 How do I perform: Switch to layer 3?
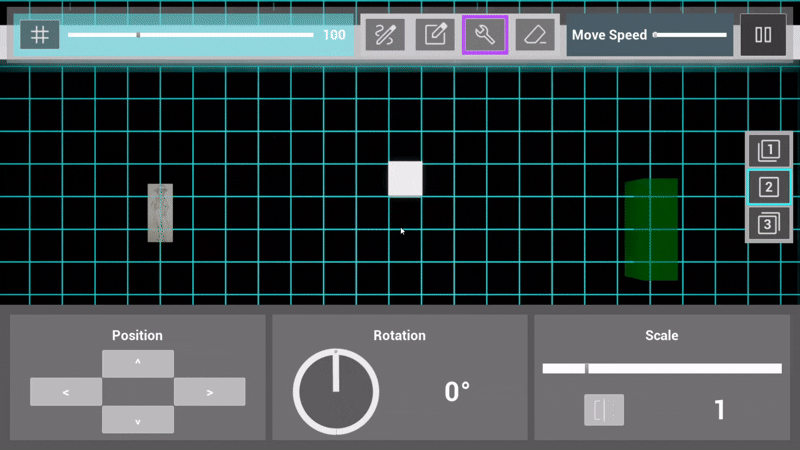pyautogui.click(x=769, y=223)
